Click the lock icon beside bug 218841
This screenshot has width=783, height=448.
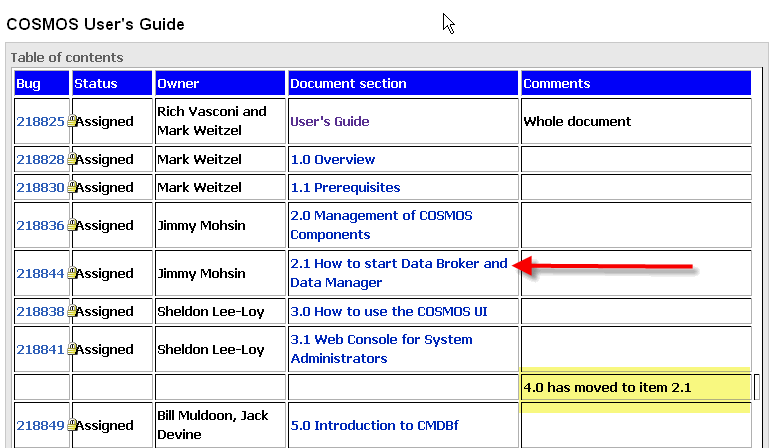point(72,348)
